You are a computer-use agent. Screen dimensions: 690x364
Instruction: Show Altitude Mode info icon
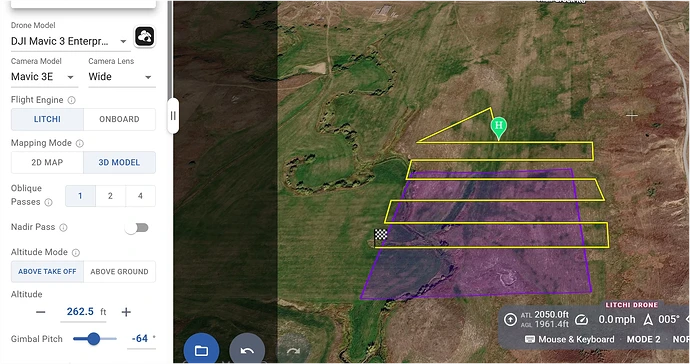(x=76, y=253)
